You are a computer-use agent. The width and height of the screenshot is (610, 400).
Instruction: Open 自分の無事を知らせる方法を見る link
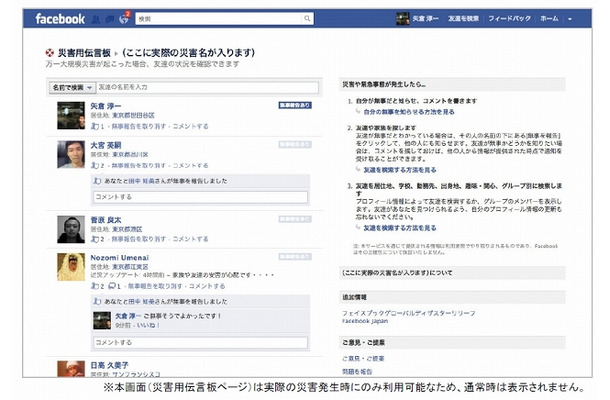click(408, 112)
